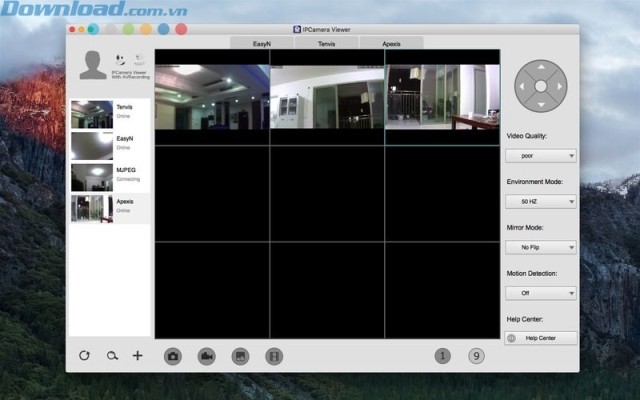Viewport: 640px width, 400px height.
Task: Switch to the Apexis tab
Action: pyautogui.click(x=391, y=43)
